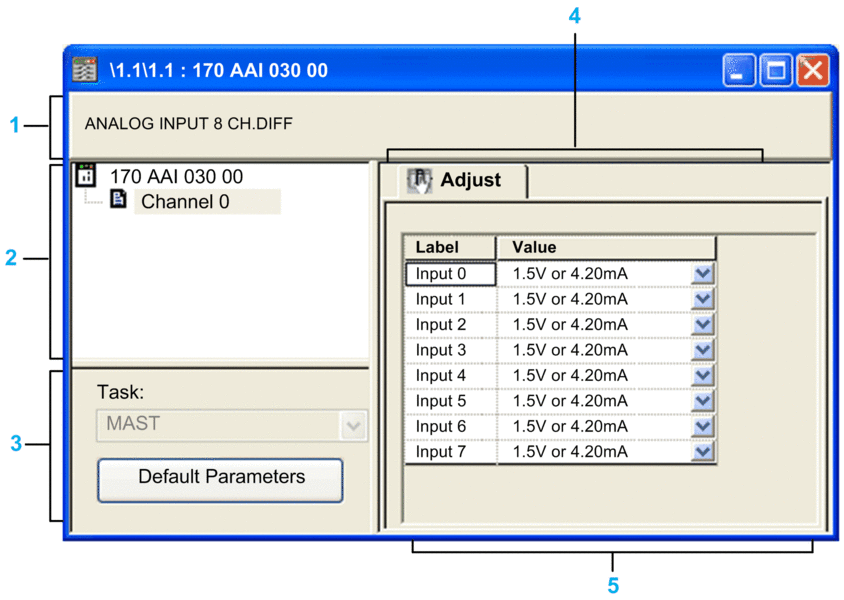Click the 170 AAI 030 00 module icon
This screenshot has height=600, width=844.
pyautogui.click(x=86, y=175)
